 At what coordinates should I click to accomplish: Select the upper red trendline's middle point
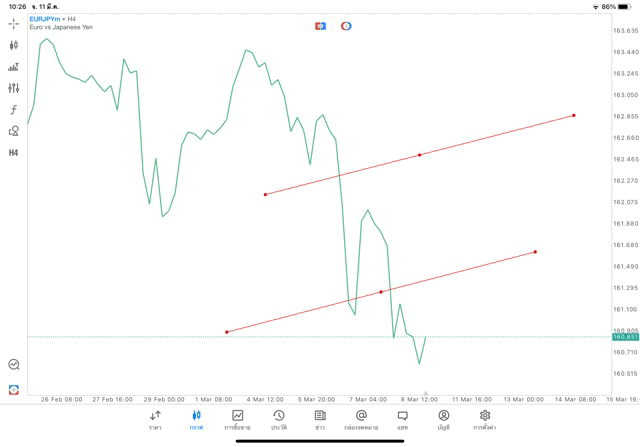tap(419, 155)
